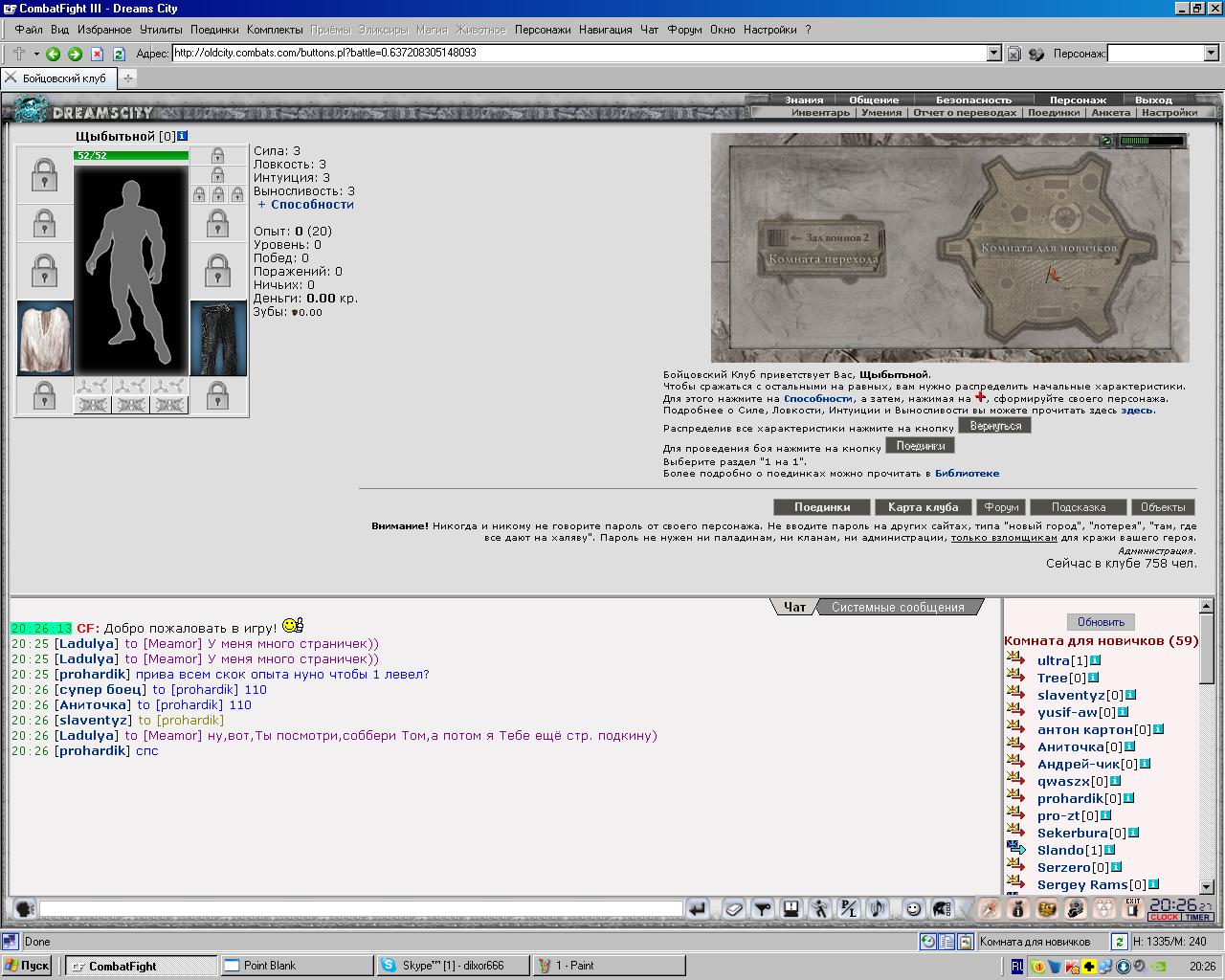Close the Бойцовский клуб tab
The height and width of the screenshot is (980, 1225).
click(x=11, y=78)
